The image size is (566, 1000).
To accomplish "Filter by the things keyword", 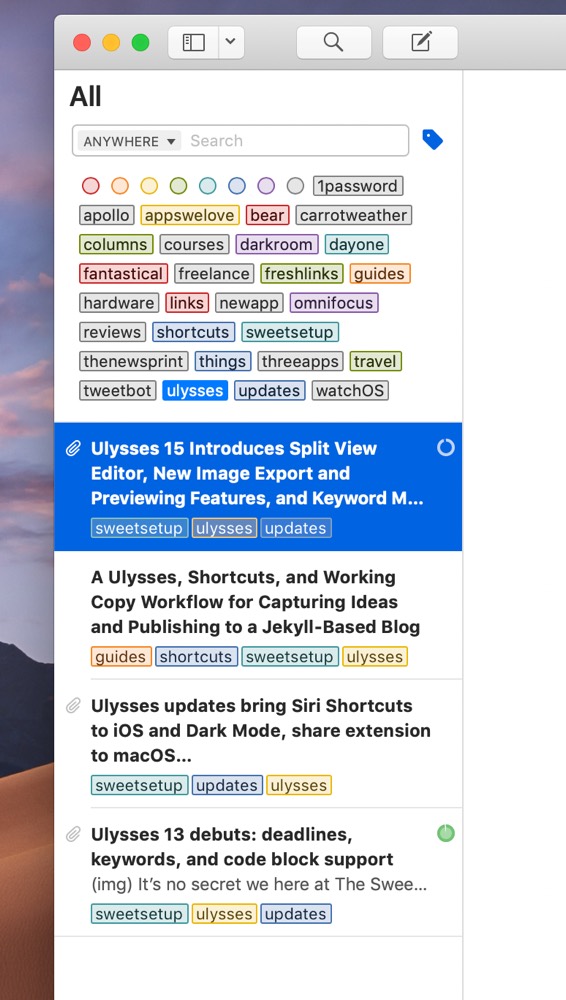I will [x=223, y=362].
